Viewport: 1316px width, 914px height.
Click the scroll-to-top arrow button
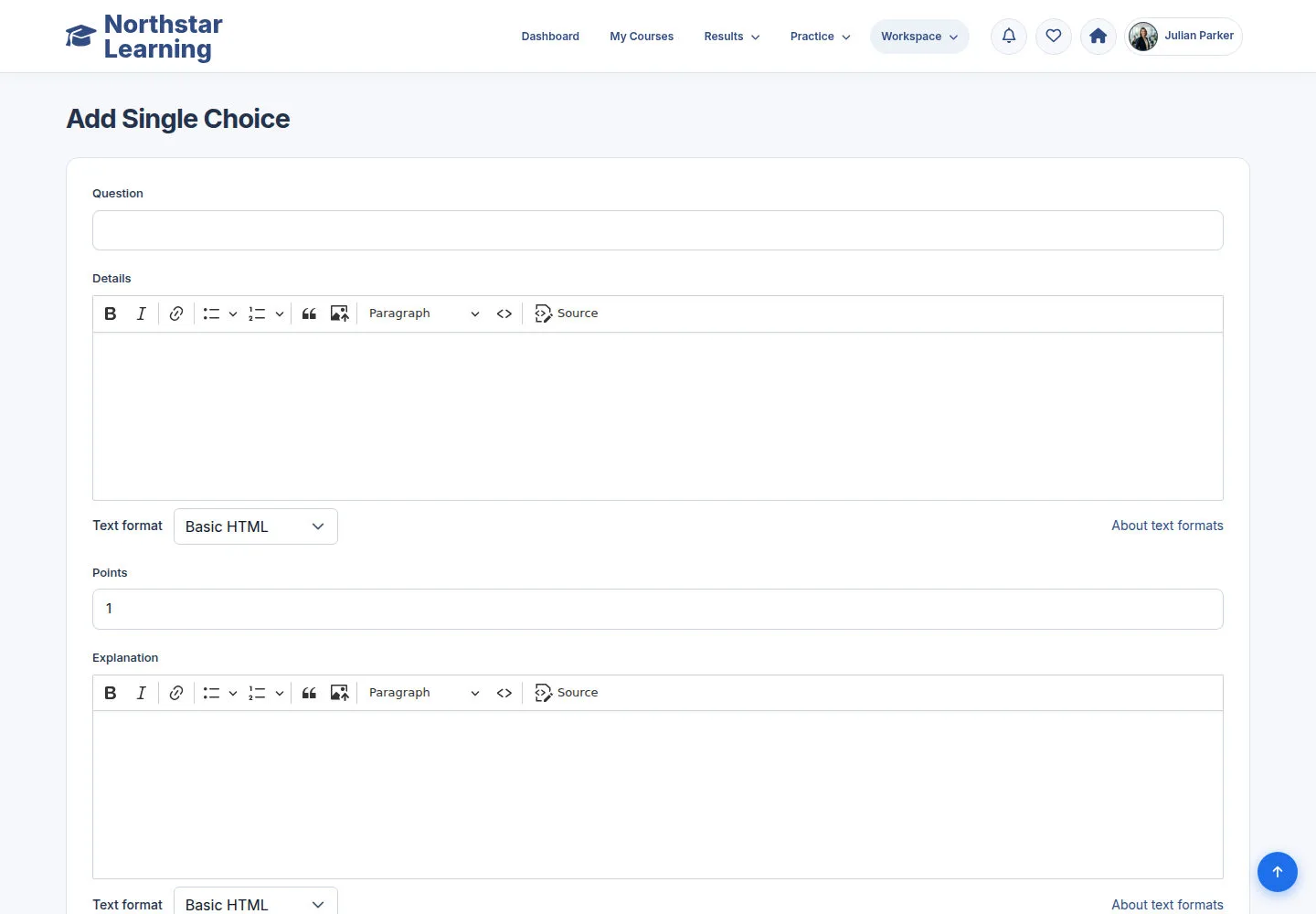pyautogui.click(x=1278, y=872)
